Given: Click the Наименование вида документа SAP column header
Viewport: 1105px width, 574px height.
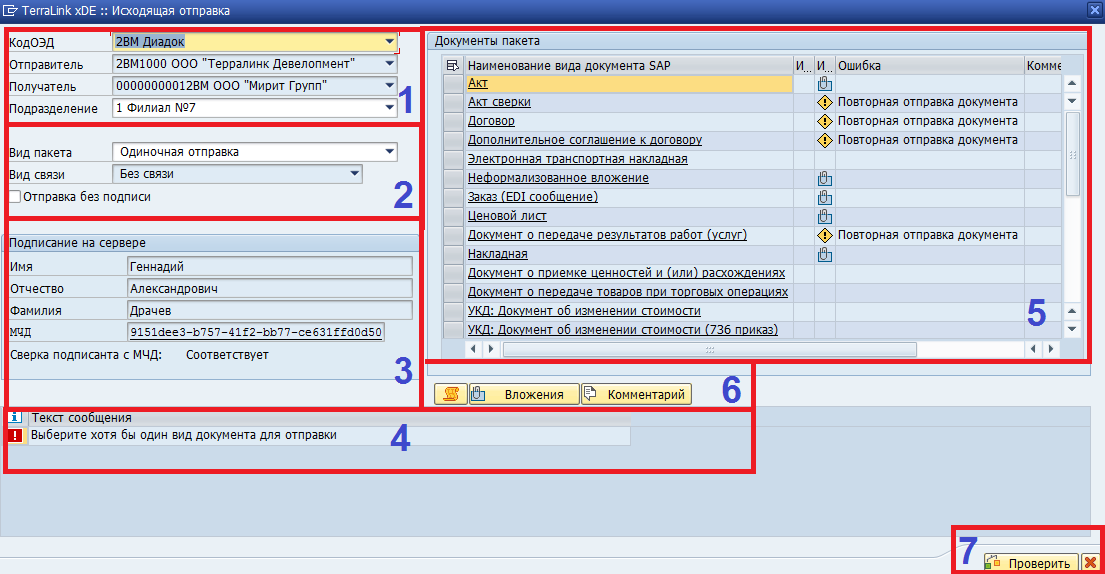Looking at the screenshot, I should 628,66.
